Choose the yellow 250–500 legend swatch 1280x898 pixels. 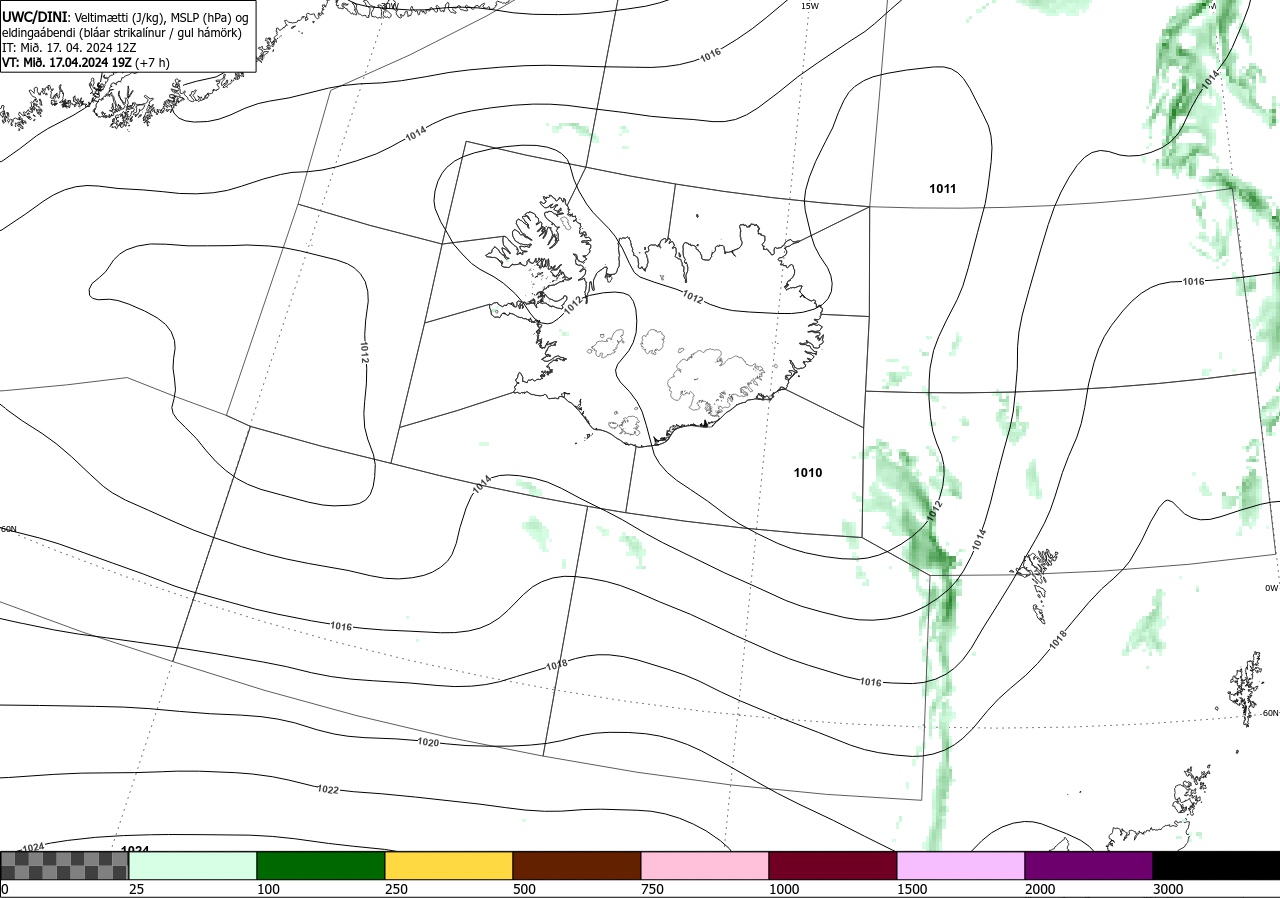449,865
